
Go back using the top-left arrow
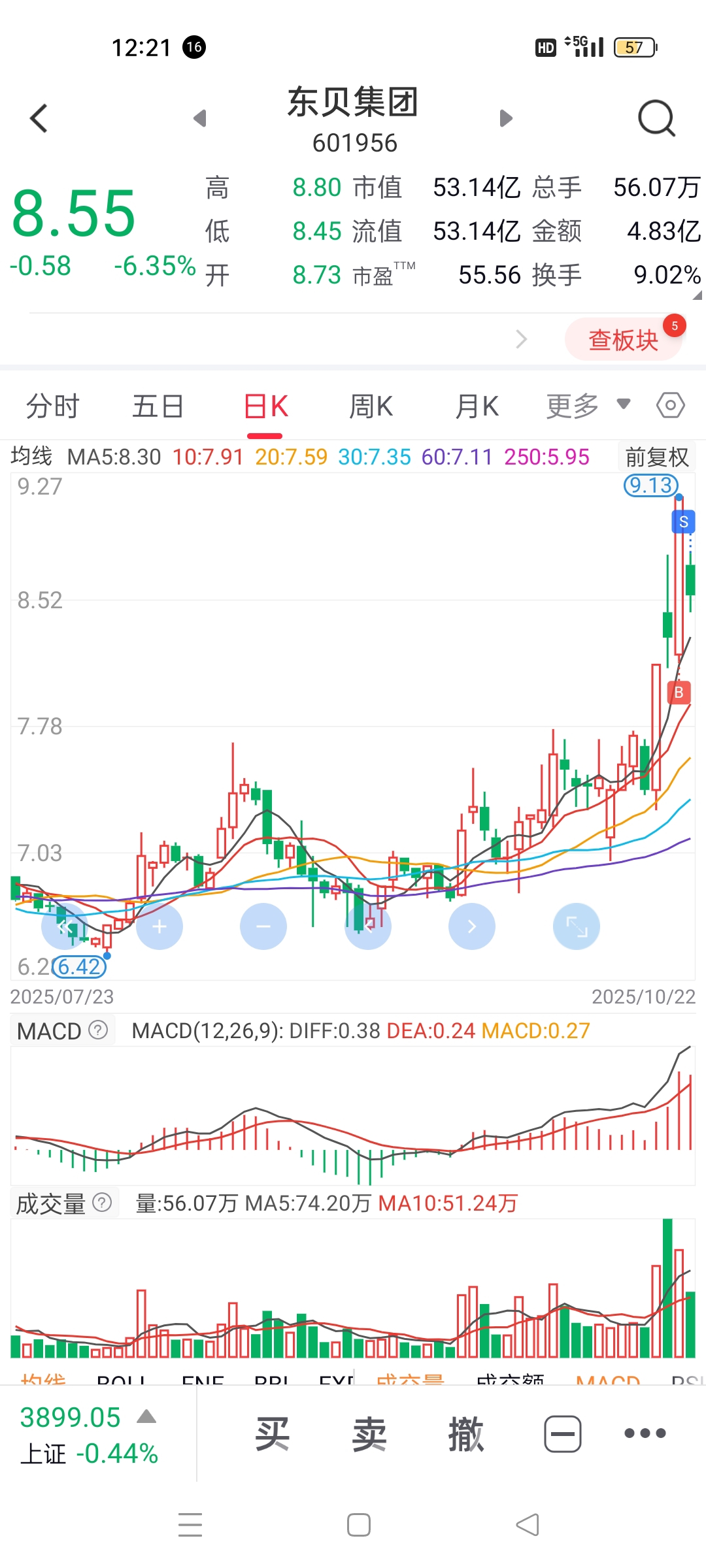[39, 118]
